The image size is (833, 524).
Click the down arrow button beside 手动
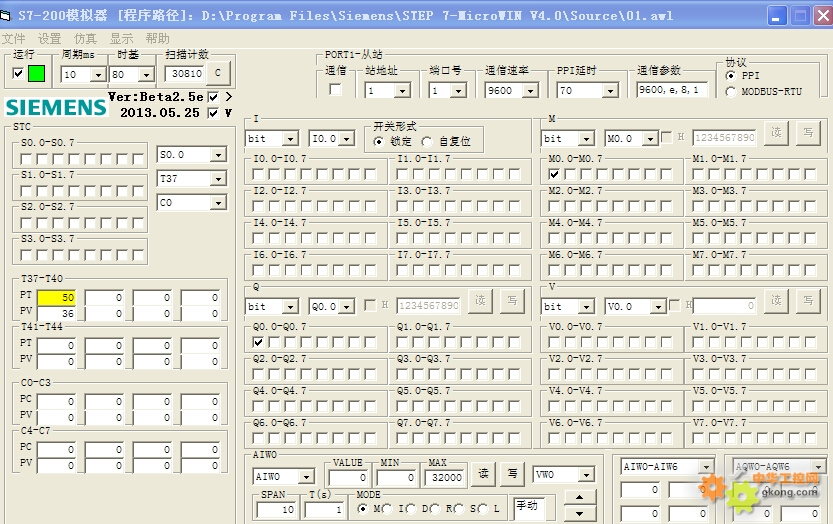point(579,514)
